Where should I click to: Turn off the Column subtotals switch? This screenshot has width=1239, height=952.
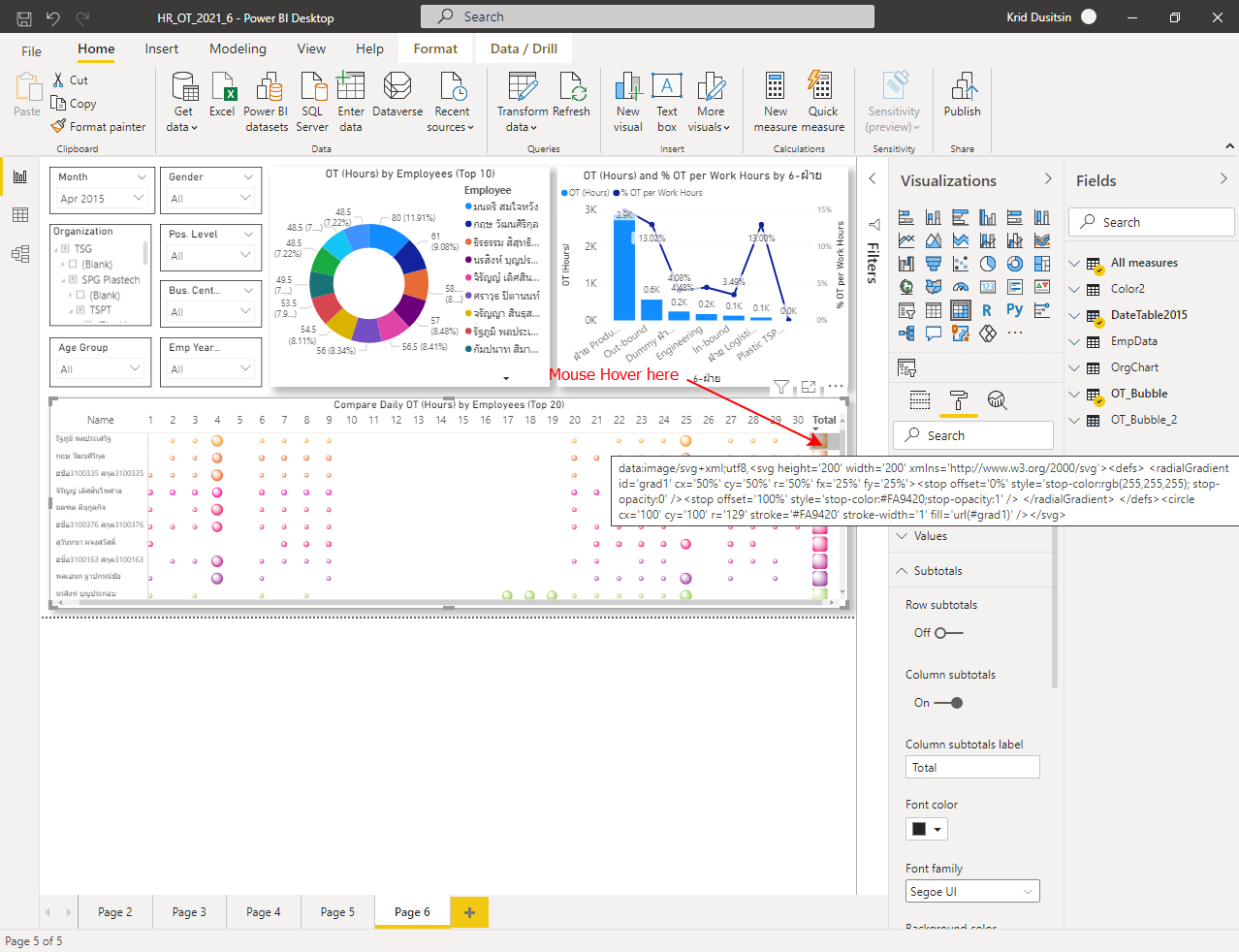click(948, 703)
